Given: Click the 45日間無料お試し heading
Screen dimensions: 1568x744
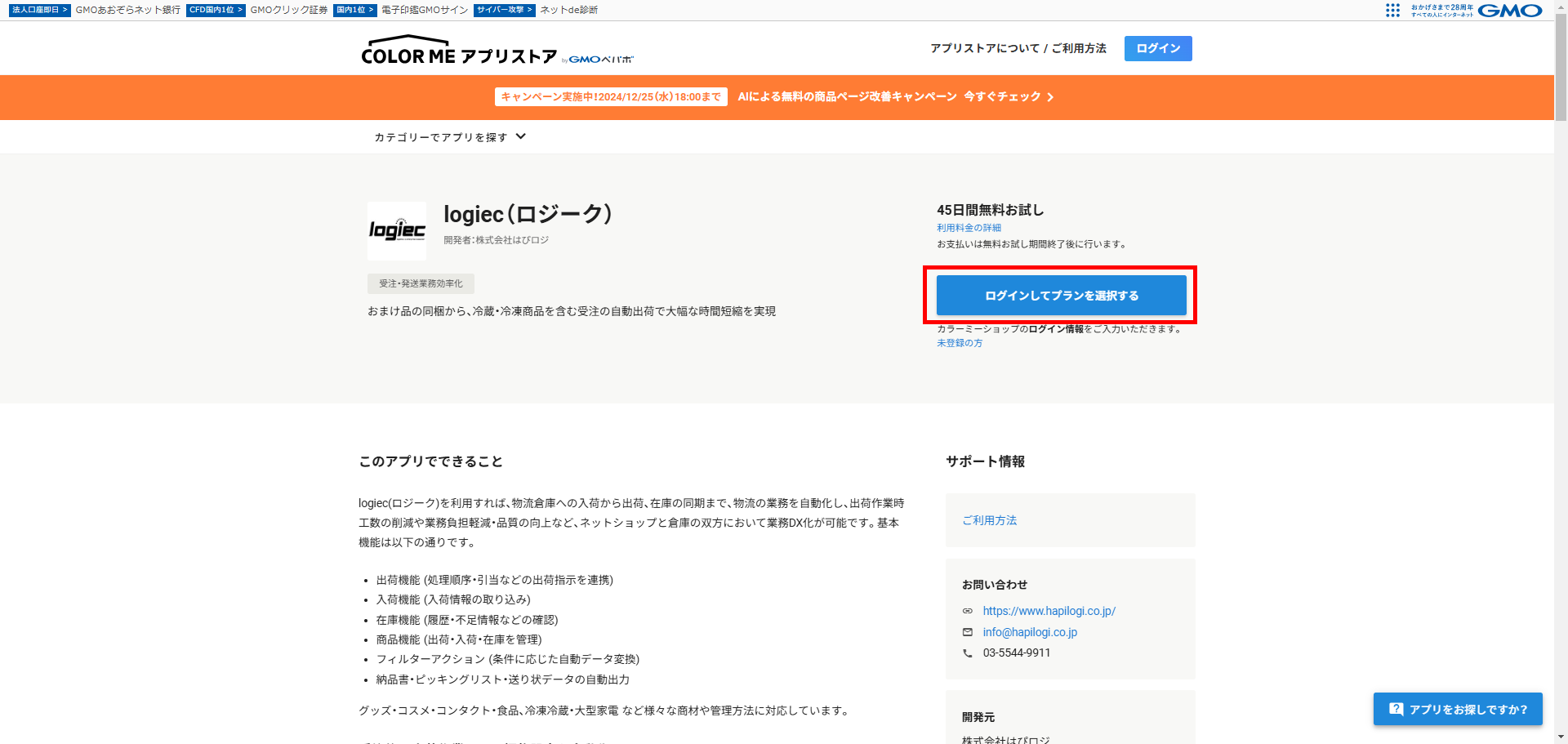Looking at the screenshot, I should pyautogui.click(x=990, y=210).
